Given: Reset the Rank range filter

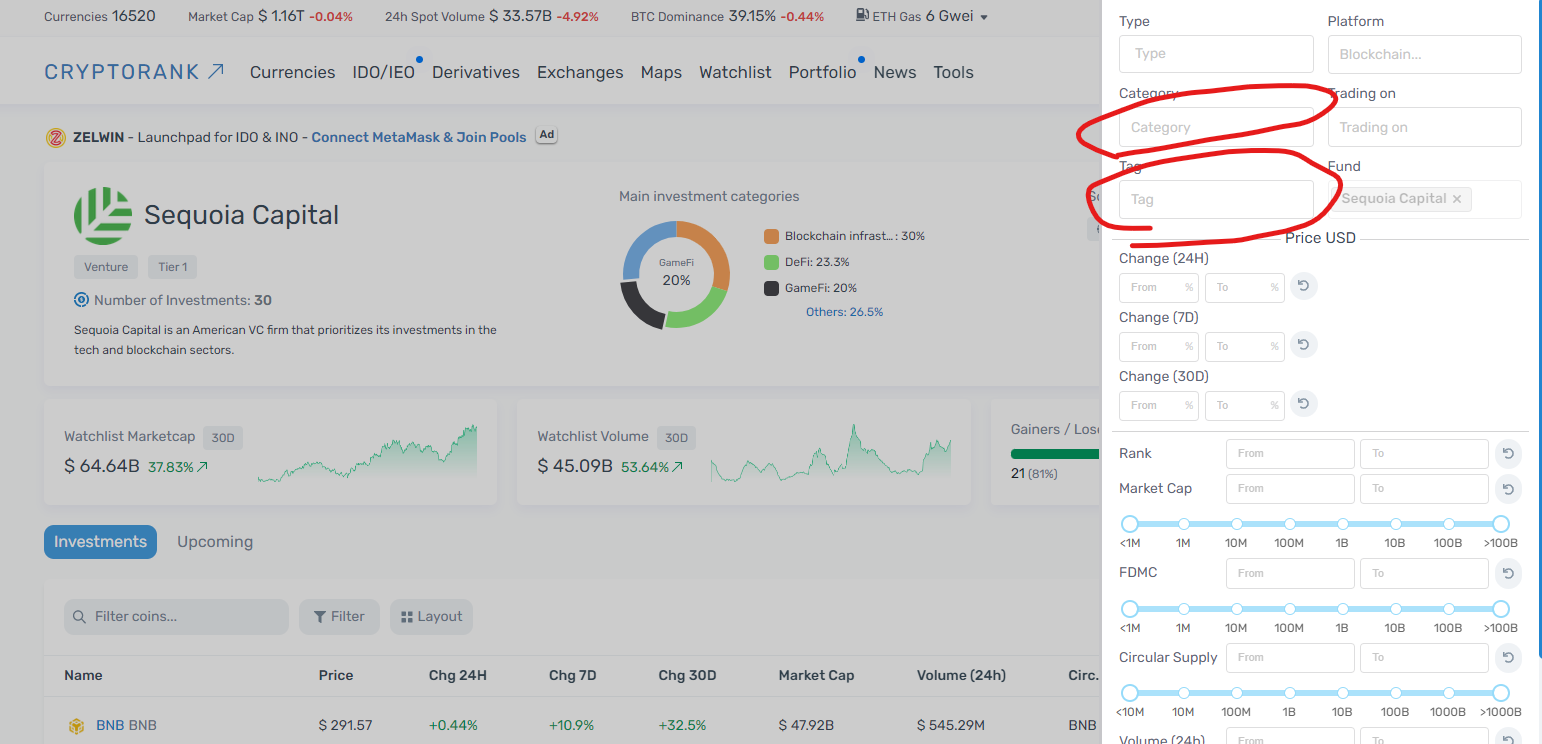Looking at the screenshot, I should [x=1507, y=454].
